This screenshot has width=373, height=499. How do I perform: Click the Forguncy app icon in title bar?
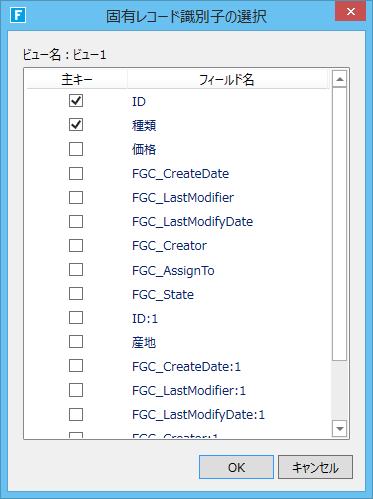[18, 16]
